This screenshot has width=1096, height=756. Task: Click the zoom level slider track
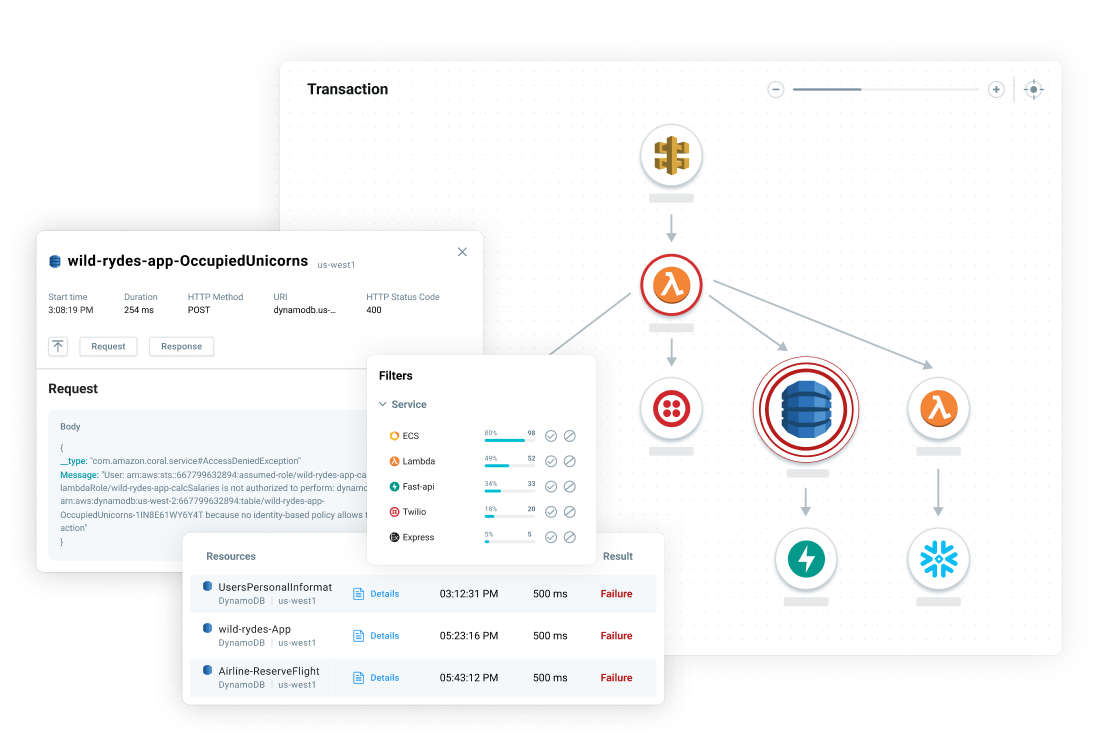tap(886, 89)
